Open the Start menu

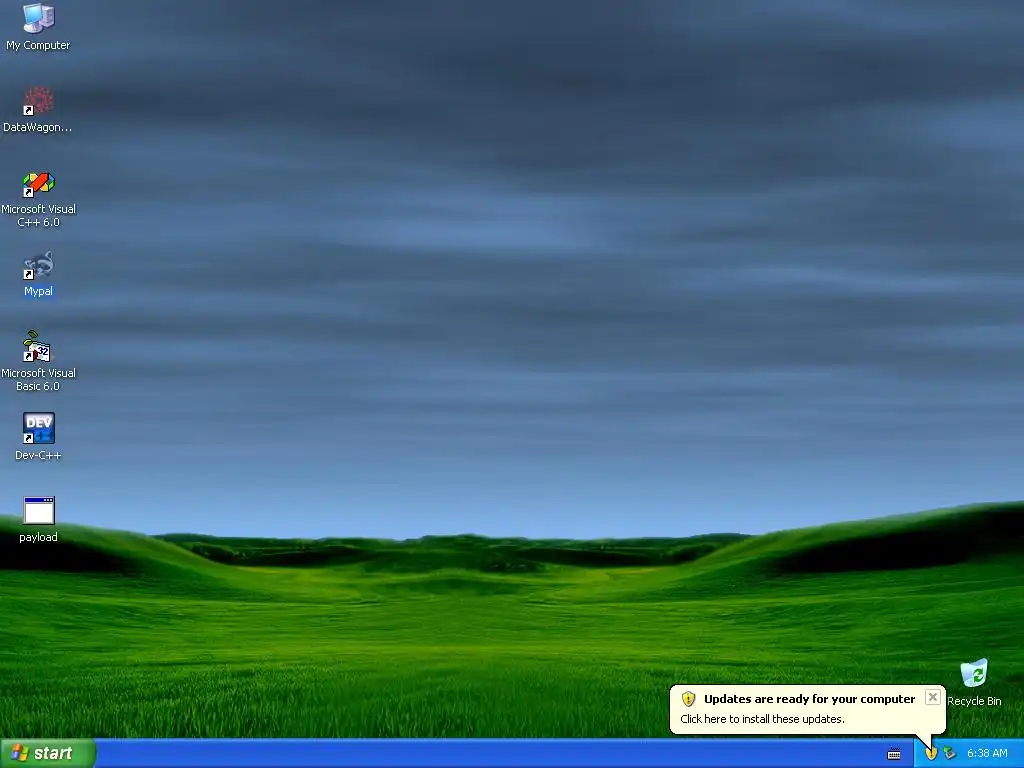[48, 753]
